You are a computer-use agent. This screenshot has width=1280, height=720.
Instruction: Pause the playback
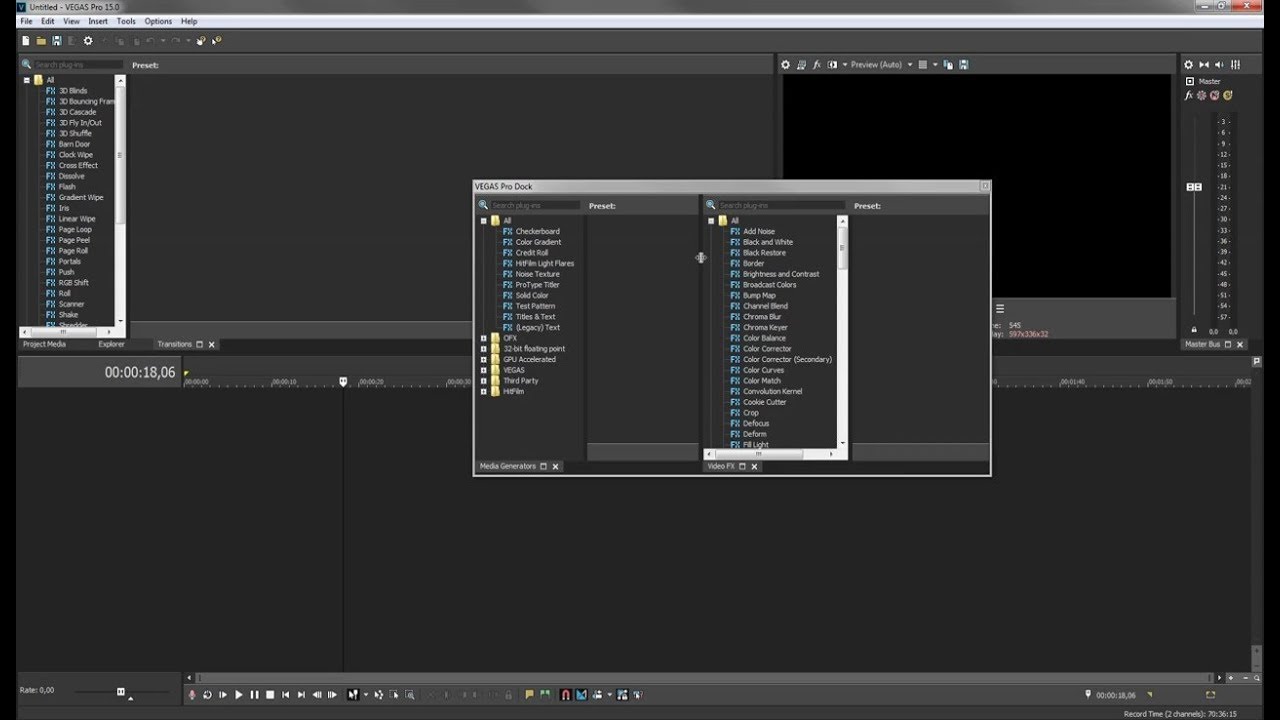coord(255,694)
